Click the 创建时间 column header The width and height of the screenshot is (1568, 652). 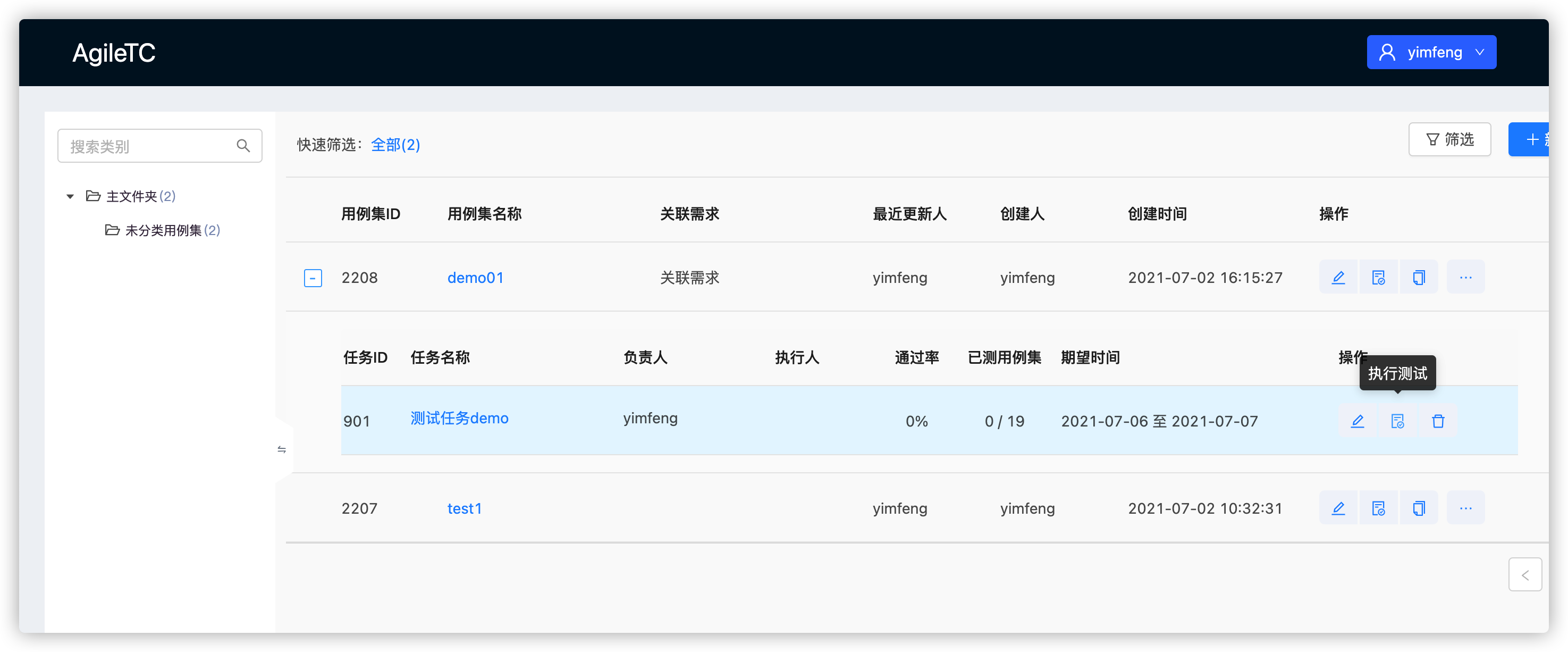pyautogui.click(x=1157, y=214)
